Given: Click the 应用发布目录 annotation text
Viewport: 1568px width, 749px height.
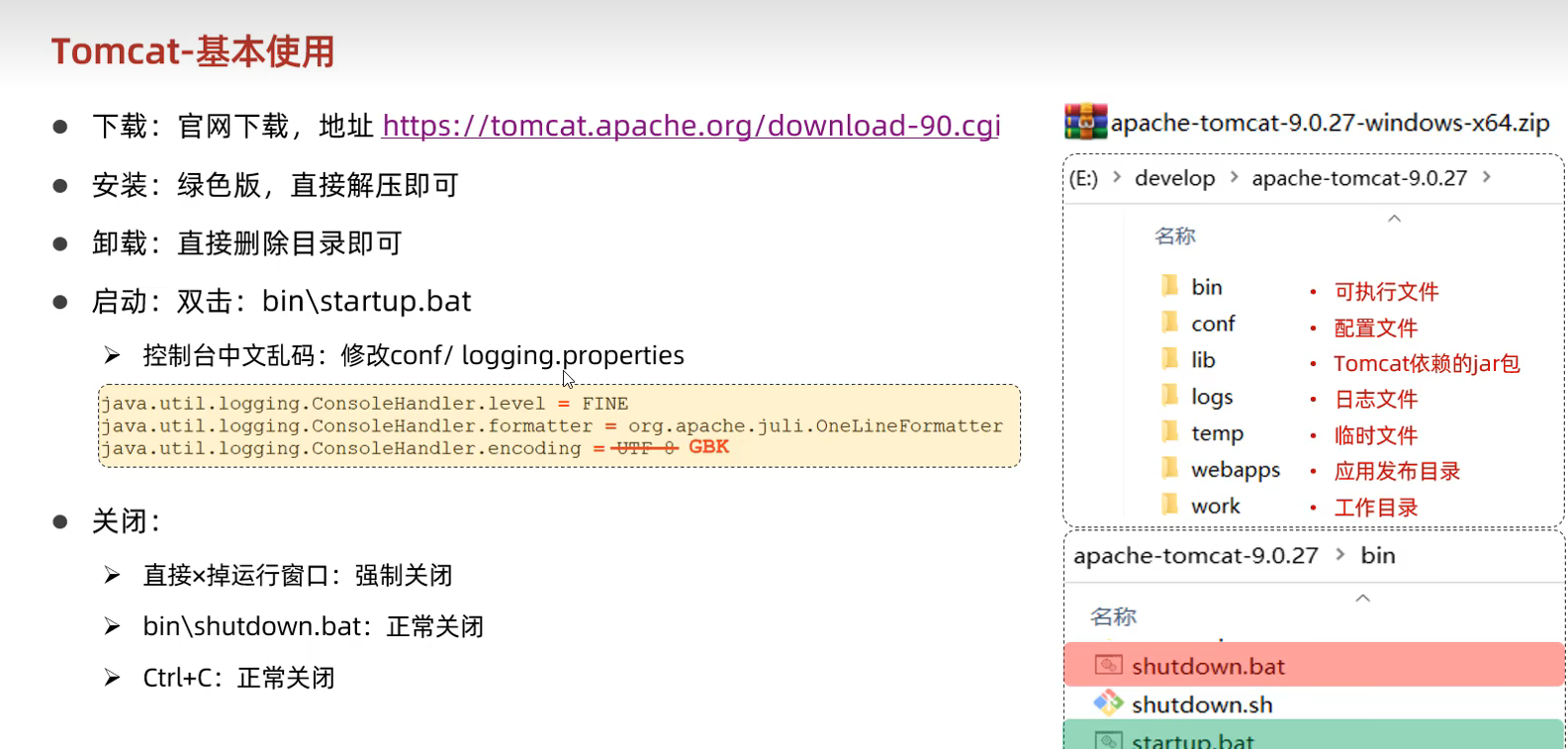Looking at the screenshot, I should 1397,471.
